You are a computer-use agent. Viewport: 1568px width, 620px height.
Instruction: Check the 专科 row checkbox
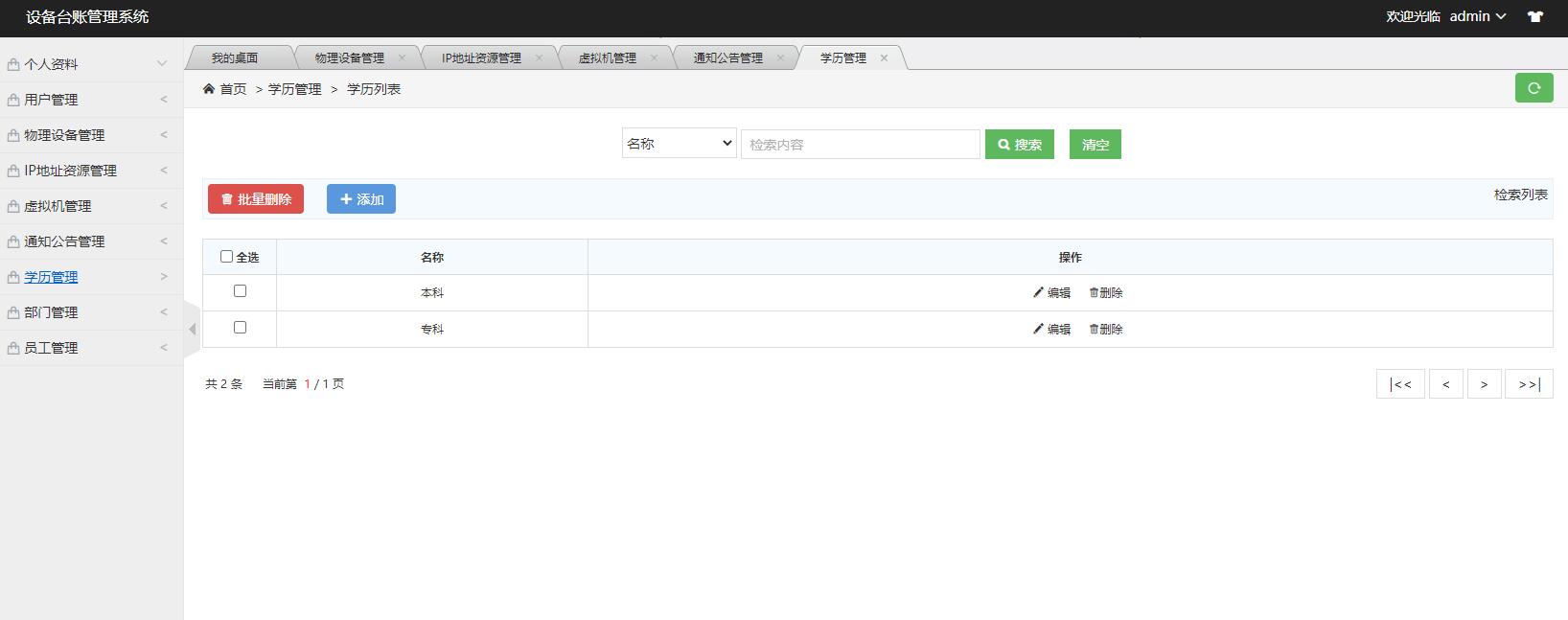coord(240,327)
